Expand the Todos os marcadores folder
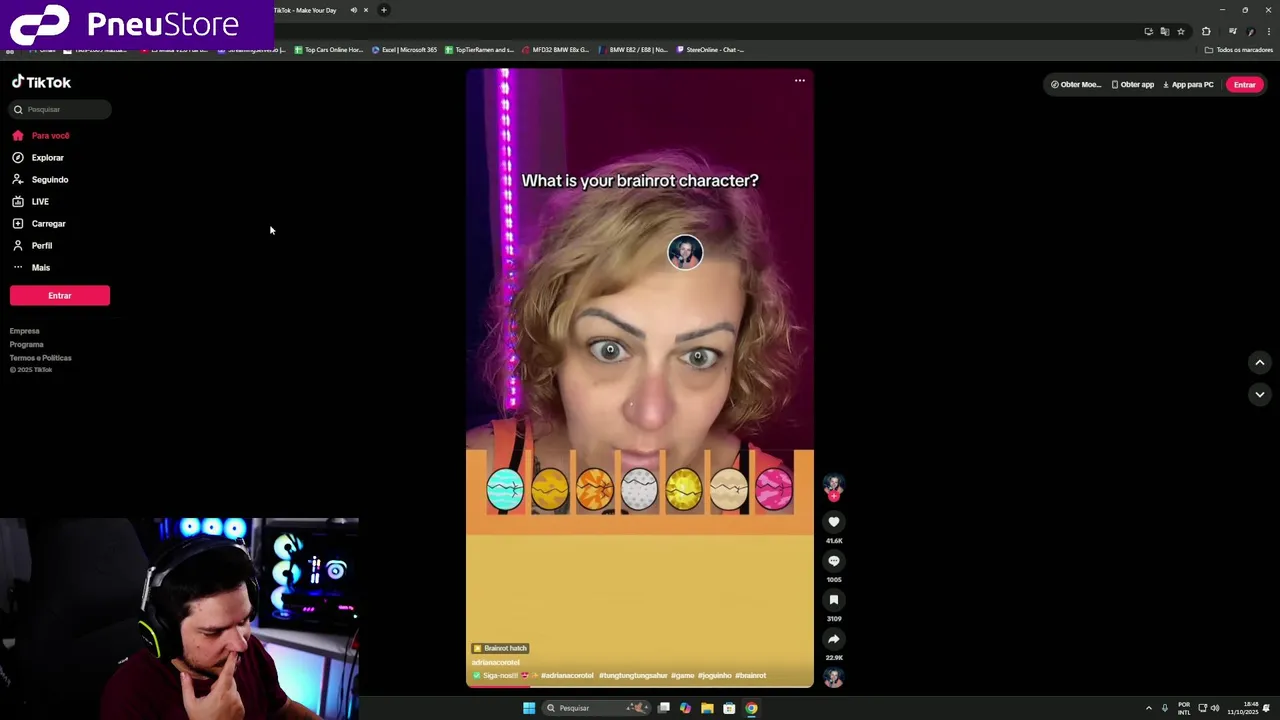This screenshot has width=1280, height=720. 1238,49
